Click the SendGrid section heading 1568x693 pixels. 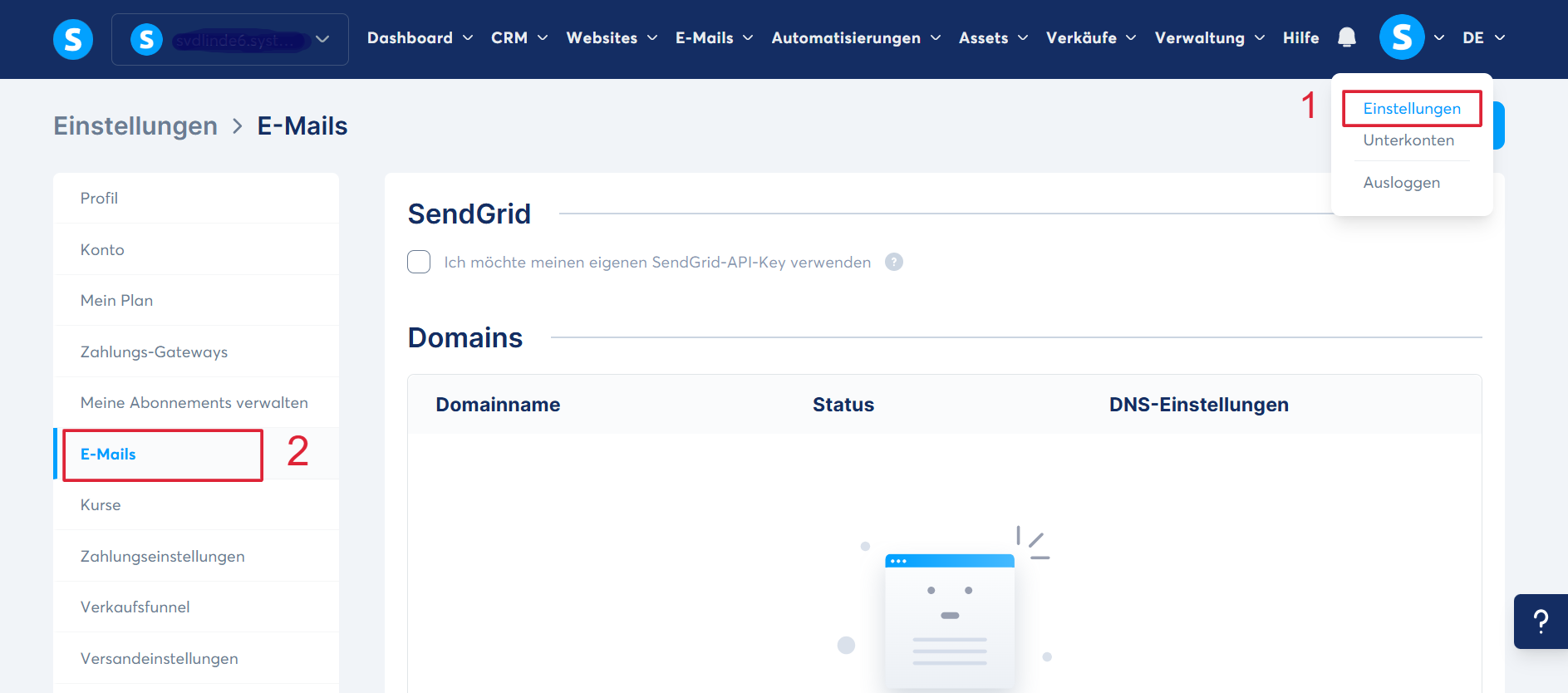[x=469, y=214]
